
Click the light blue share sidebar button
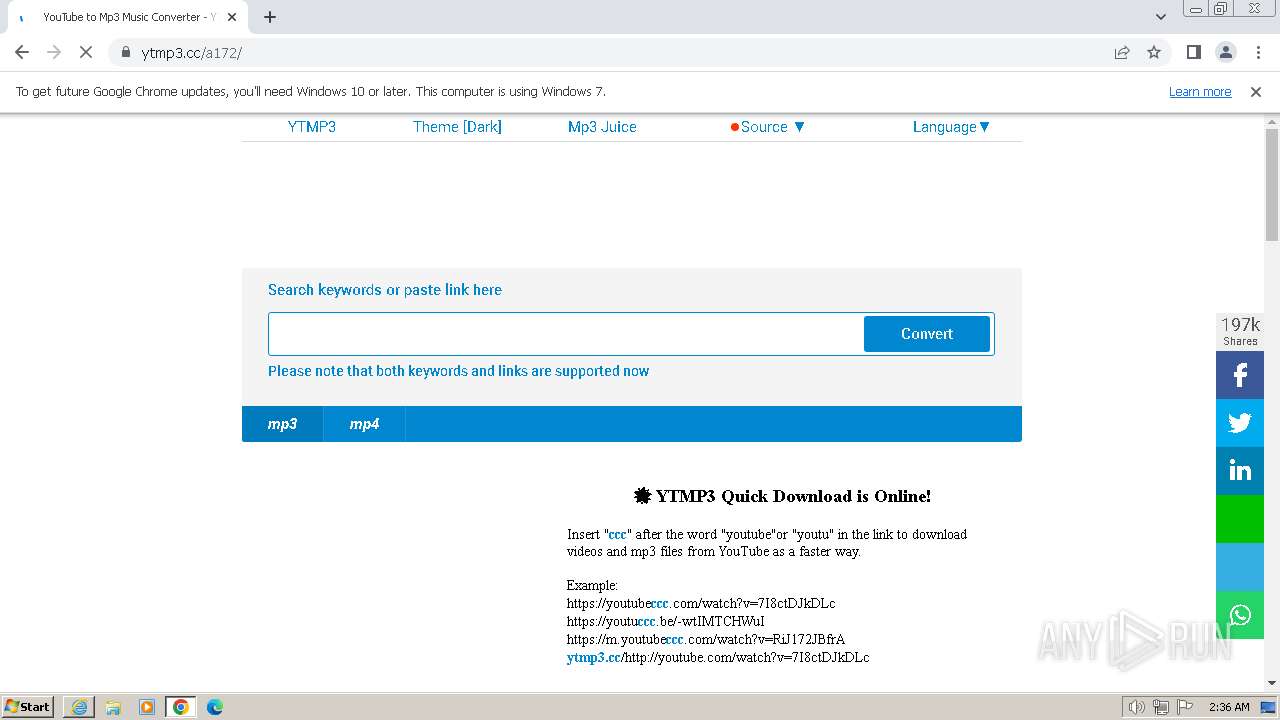coord(1240,567)
